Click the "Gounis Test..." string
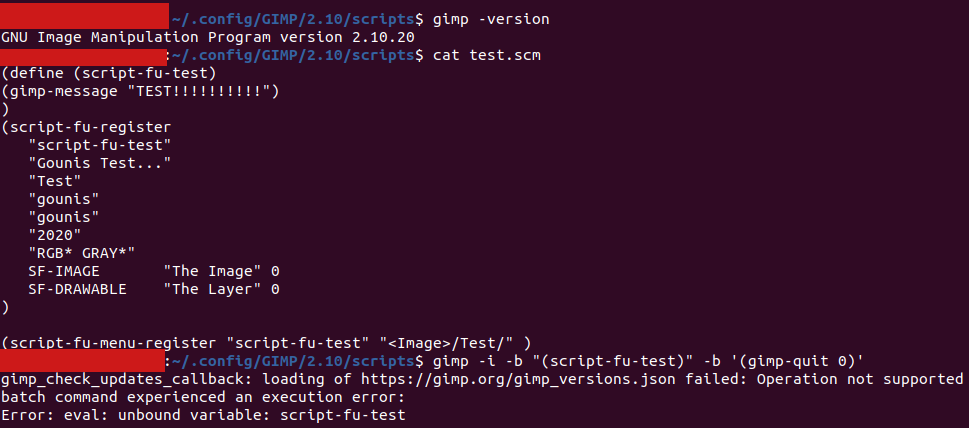 point(100,163)
